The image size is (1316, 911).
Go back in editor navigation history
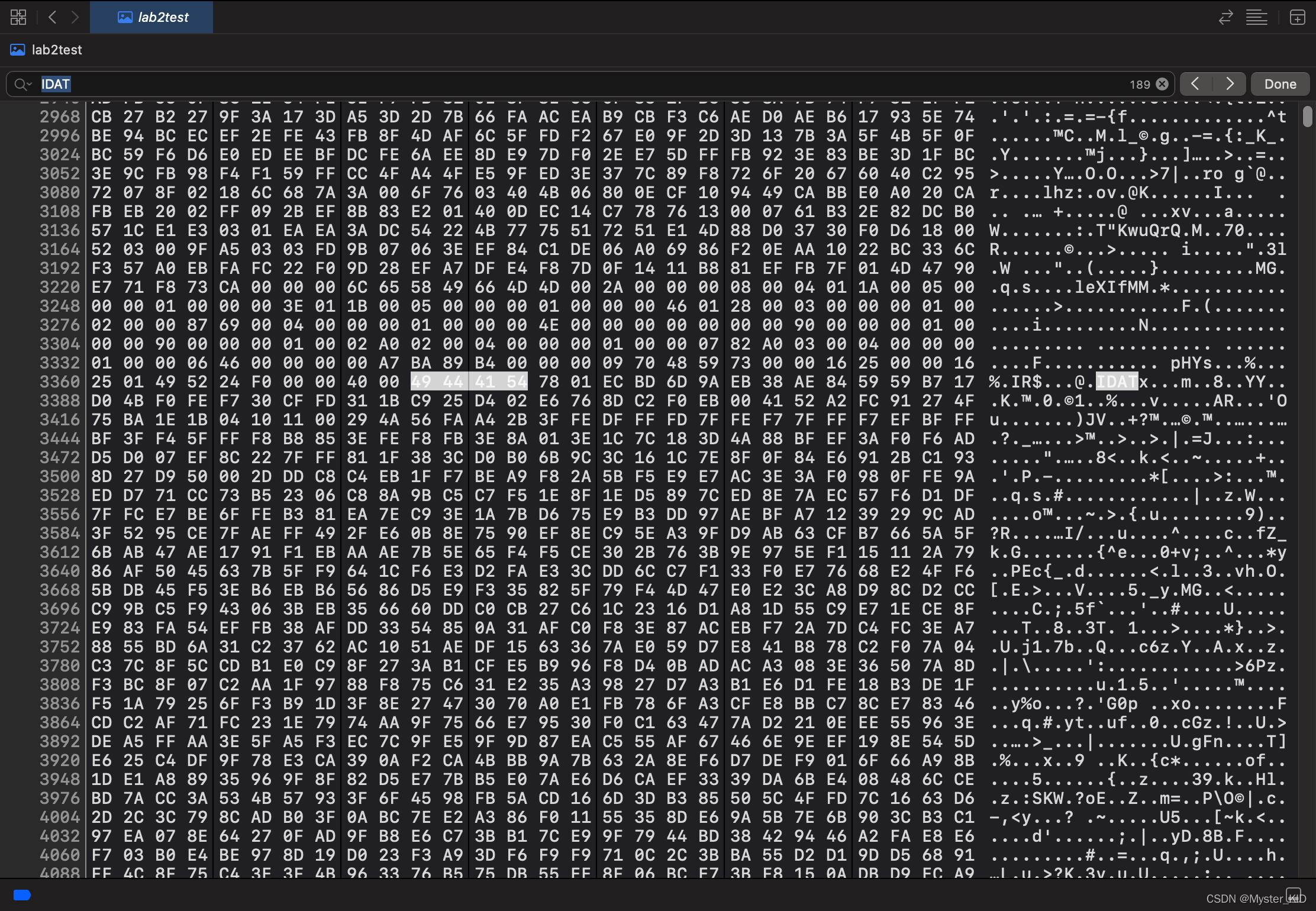coord(53,17)
